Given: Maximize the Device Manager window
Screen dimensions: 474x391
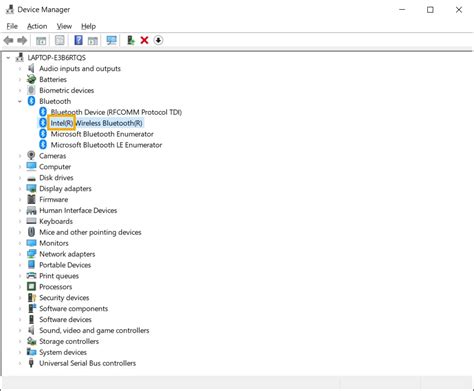Looking at the screenshot, I should point(430,10).
